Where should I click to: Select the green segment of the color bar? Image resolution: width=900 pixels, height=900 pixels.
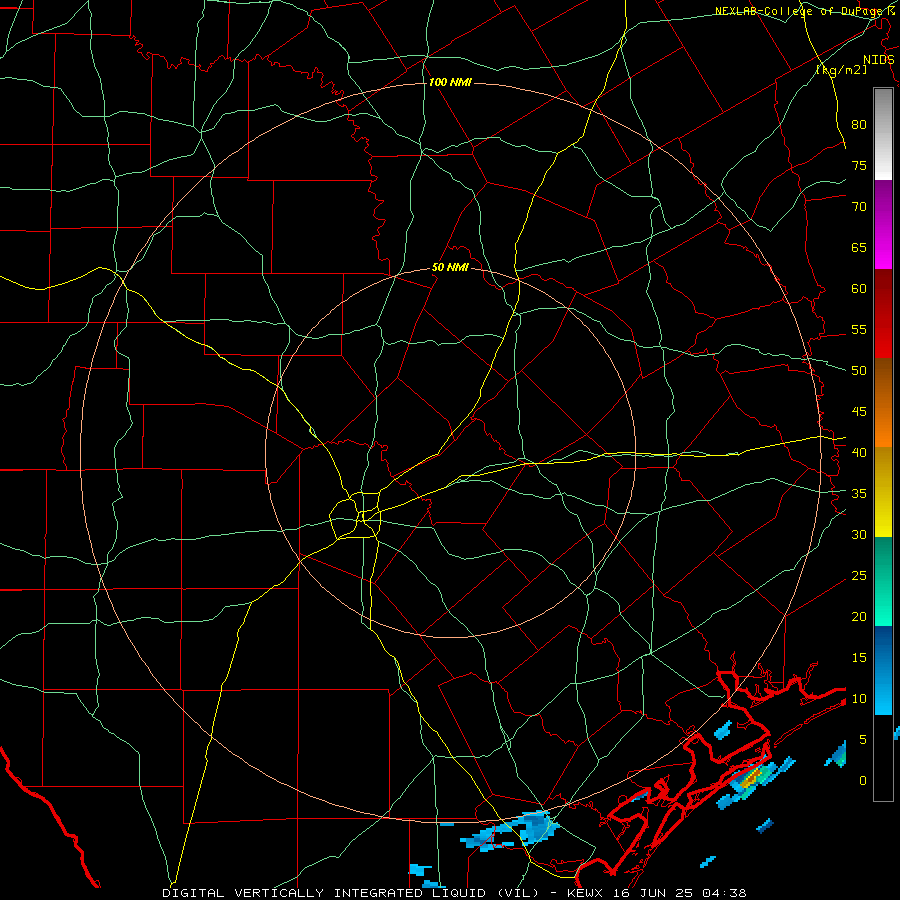pyautogui.click(x=883, y=581)
